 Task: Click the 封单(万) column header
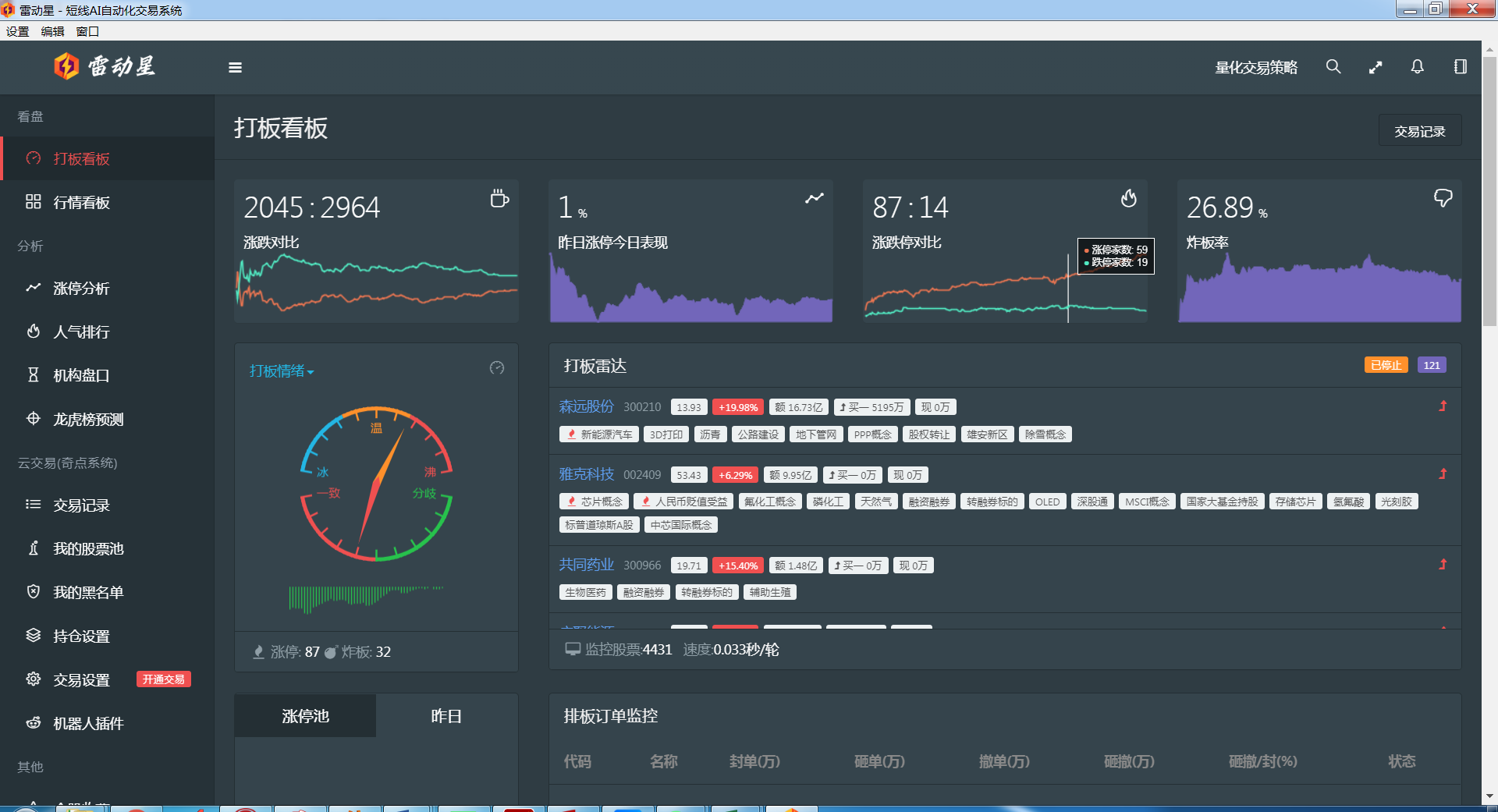click(754, 761)
